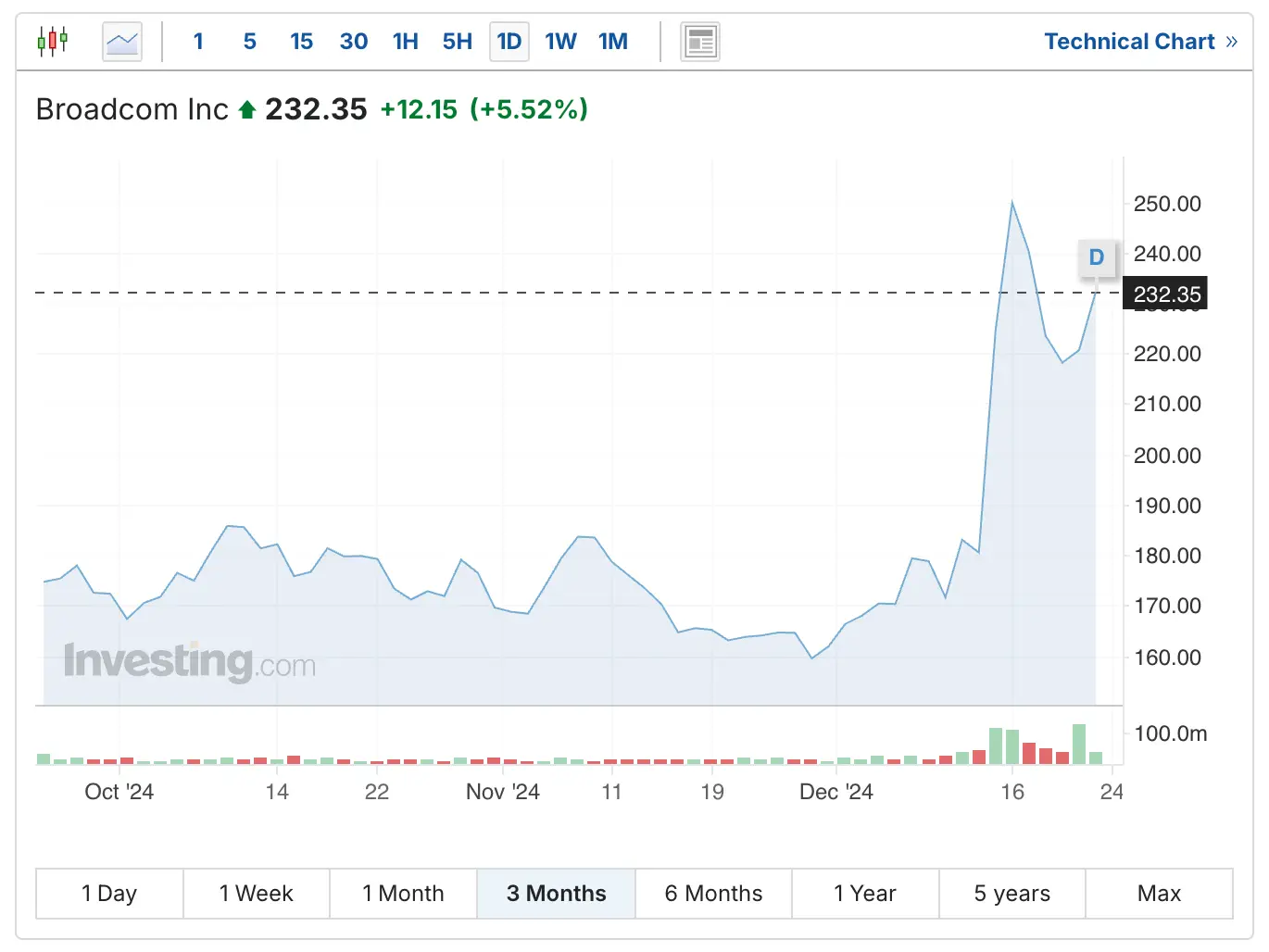This screenshot has height=952, width=1269.
Task: Select the 1M interval
Action: 613,42
